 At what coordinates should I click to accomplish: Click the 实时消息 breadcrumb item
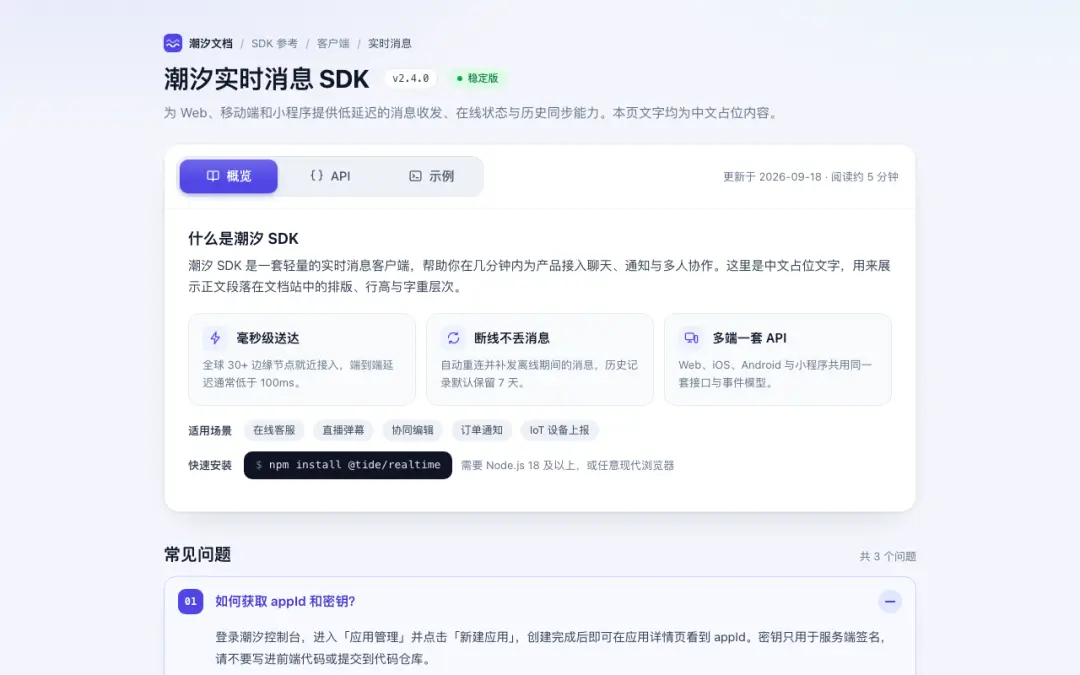(389, 43)
